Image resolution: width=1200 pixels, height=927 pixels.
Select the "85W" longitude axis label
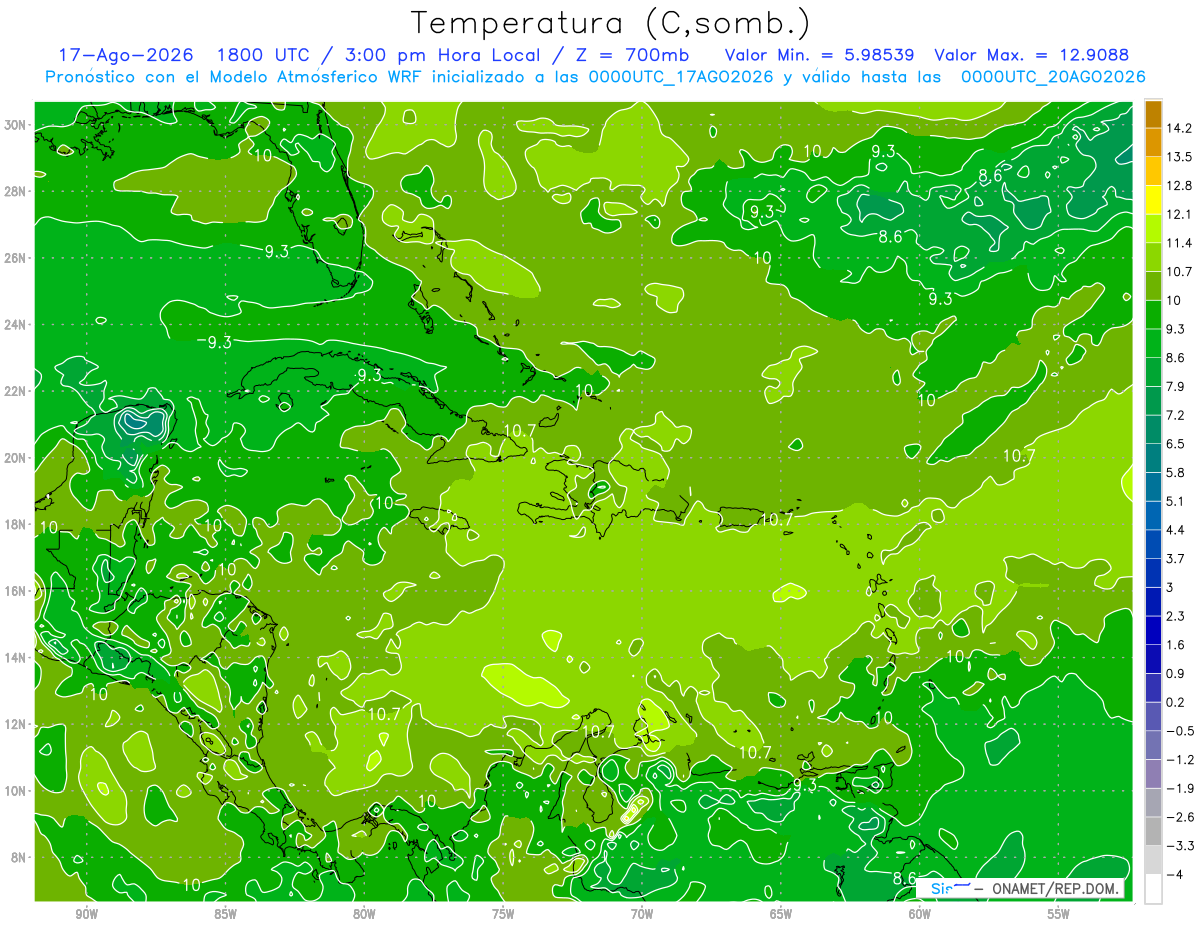click(x=225, y=914)
